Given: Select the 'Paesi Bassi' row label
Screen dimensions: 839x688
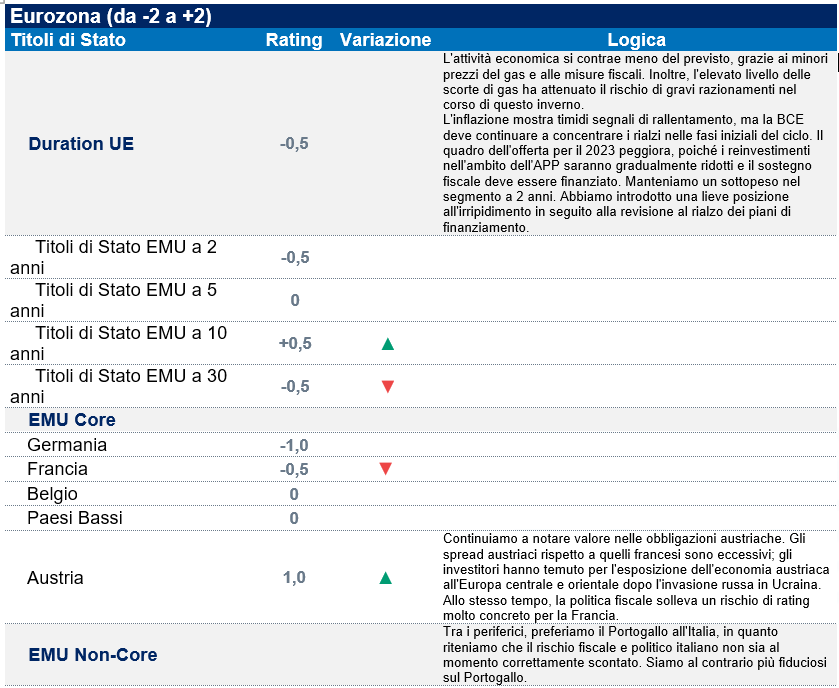Looking at the screenshot, I should [74, 518].
